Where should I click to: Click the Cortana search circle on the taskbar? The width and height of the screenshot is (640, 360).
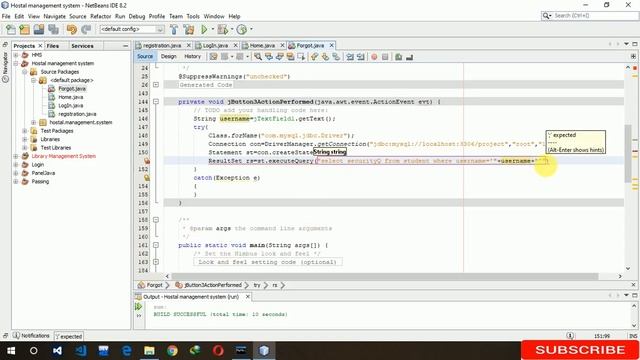pyautogui.click(x=34, y=351)
